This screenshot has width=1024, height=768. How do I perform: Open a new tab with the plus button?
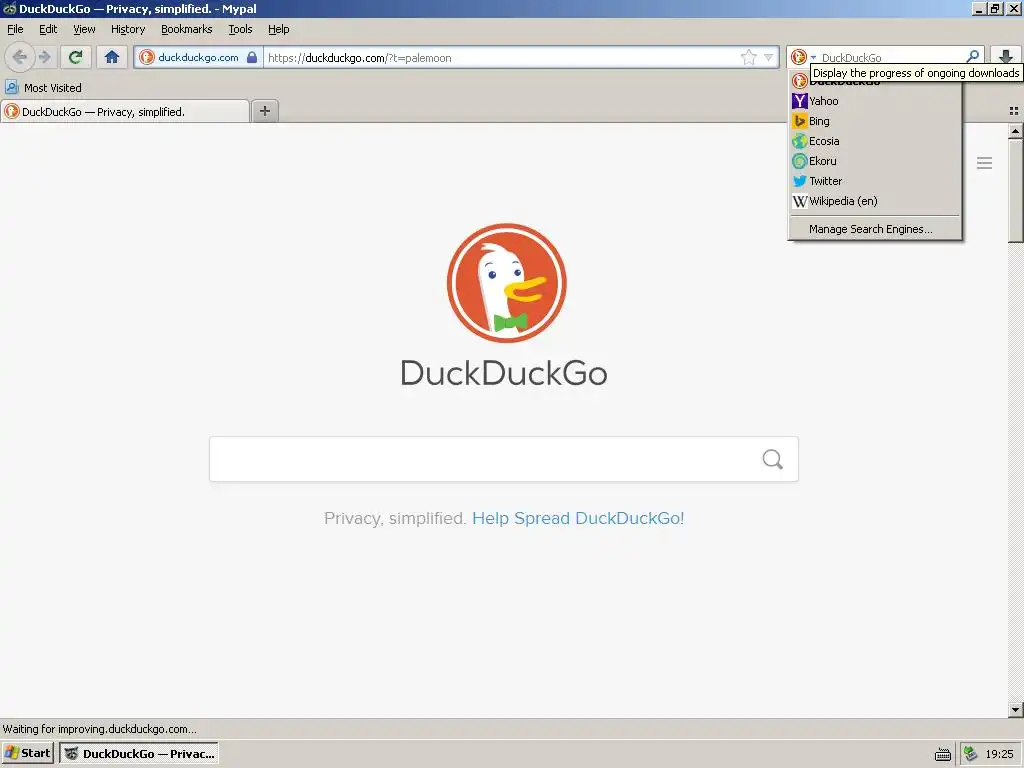click(x=264, y=111)
